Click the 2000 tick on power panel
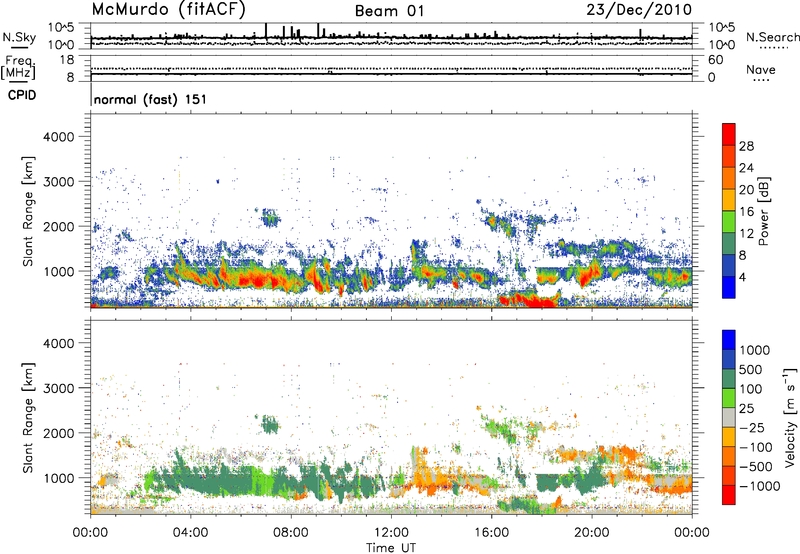The height and width of the screenshot is (554, 800). pyautogui.click(x=59, y=226)
